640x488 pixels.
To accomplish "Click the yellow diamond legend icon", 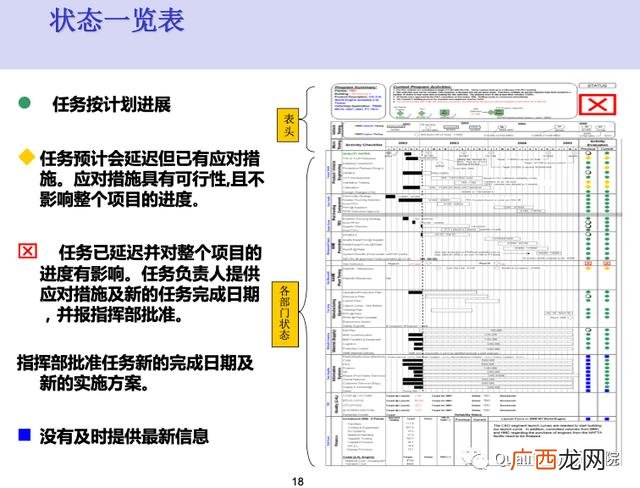I will 27,157.
